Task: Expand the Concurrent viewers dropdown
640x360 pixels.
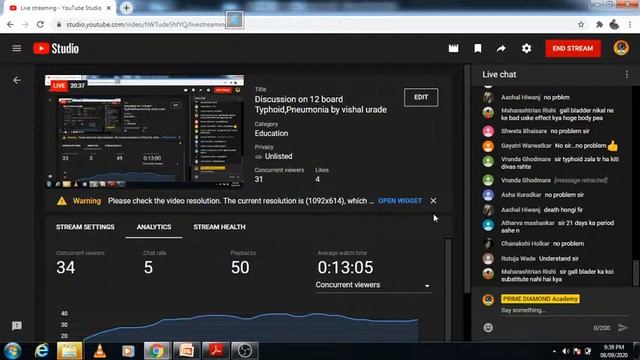Action: click(373, 285)
